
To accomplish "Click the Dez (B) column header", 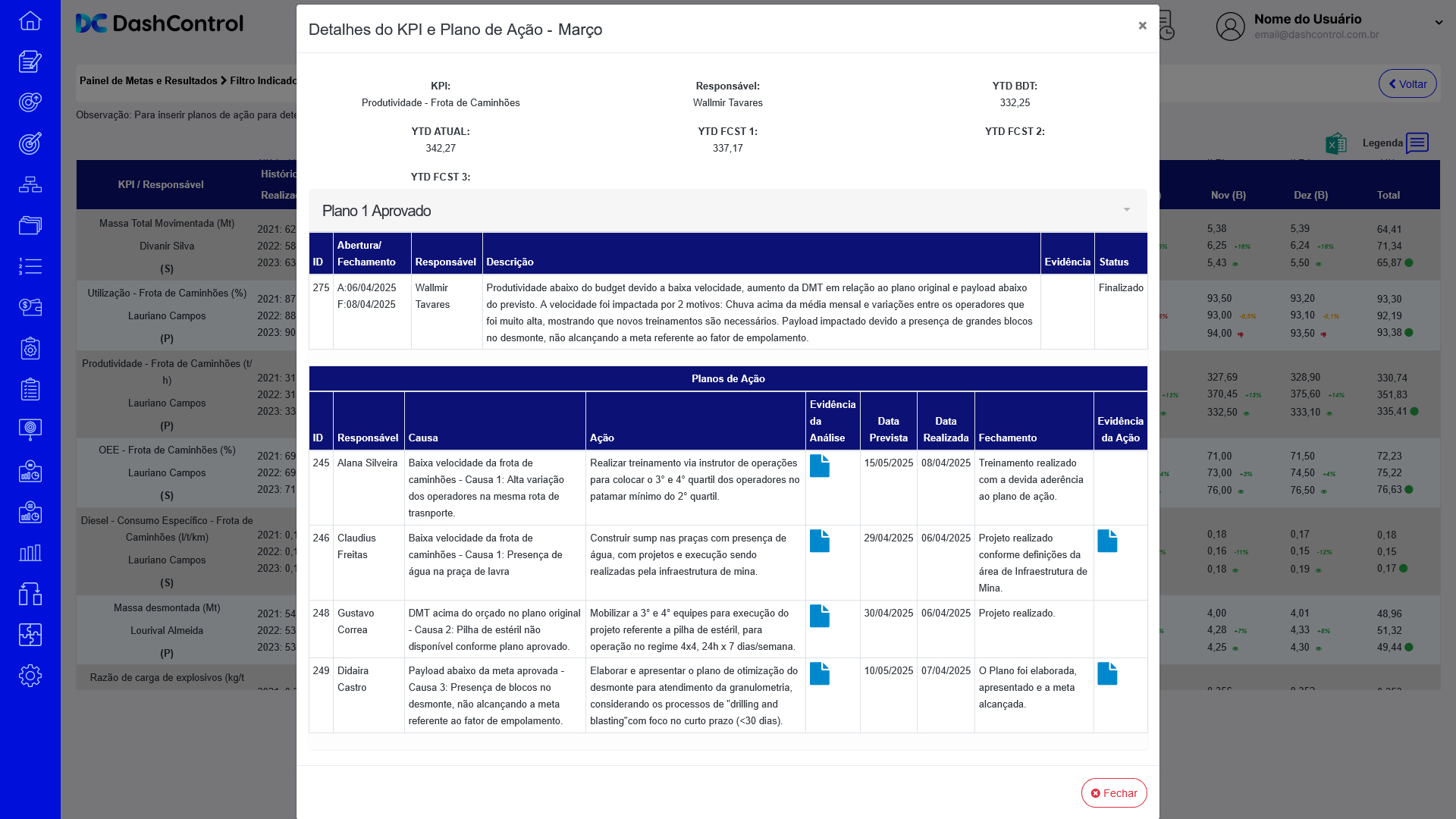I will (1310, 195).
